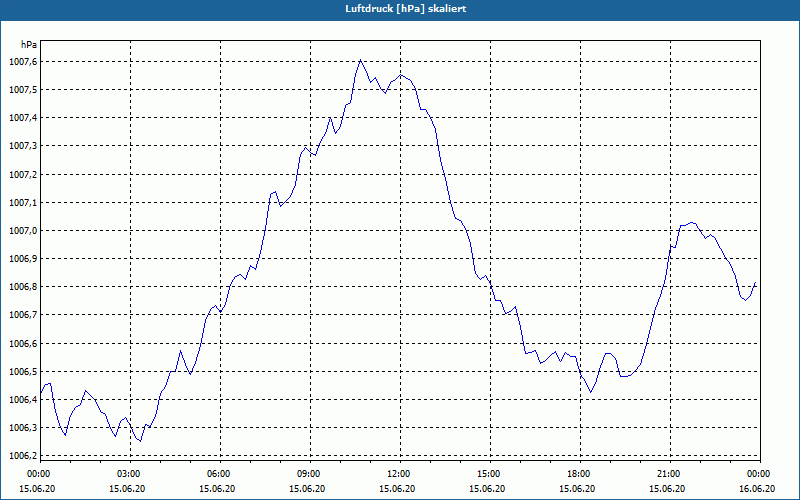The width and height of the screenshot is (800, 500).
Task: Pick the 18:00 time label
Action: [580, 474]
